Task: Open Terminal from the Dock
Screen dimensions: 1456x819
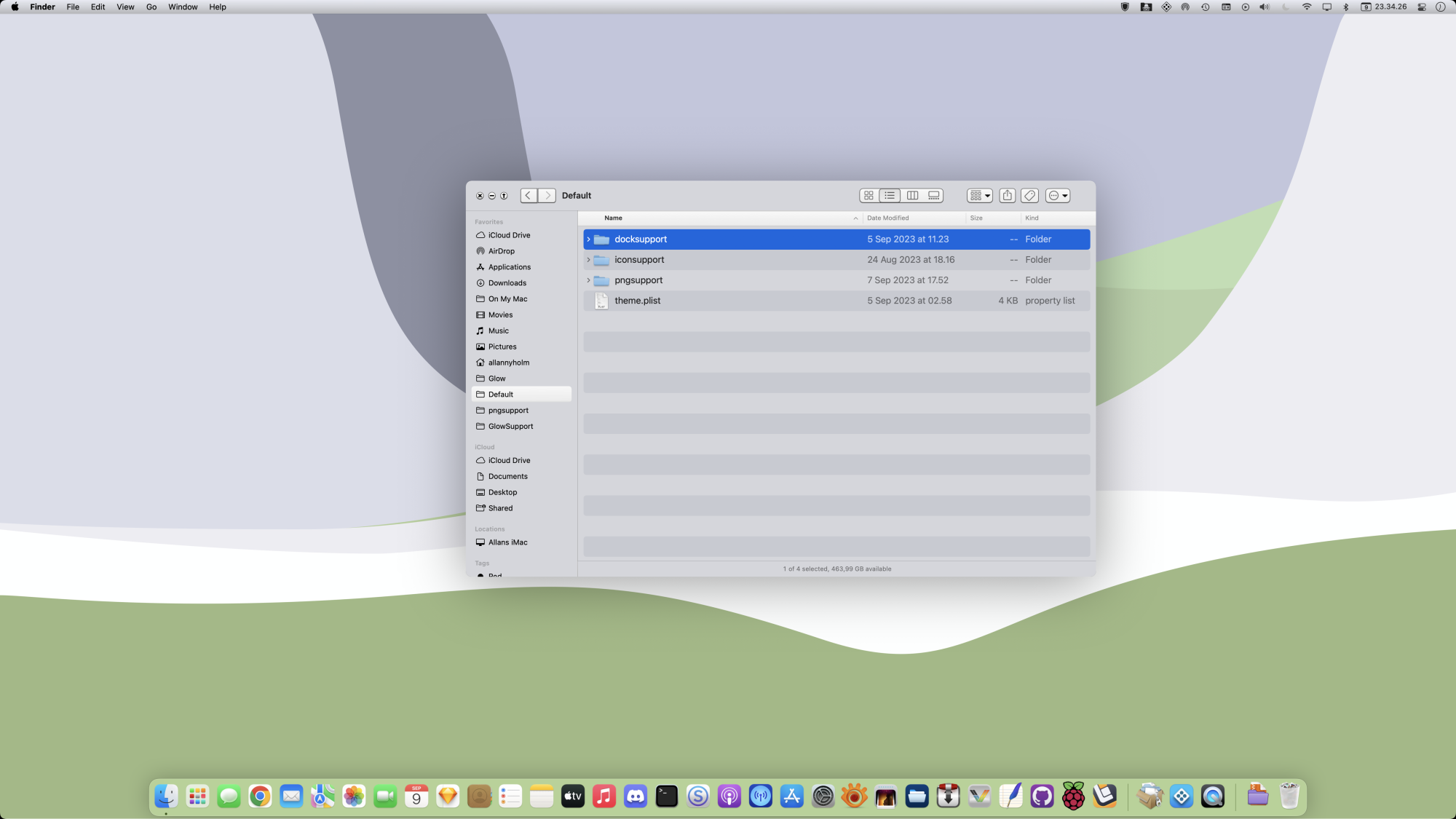Action: [x=666, y=796]
